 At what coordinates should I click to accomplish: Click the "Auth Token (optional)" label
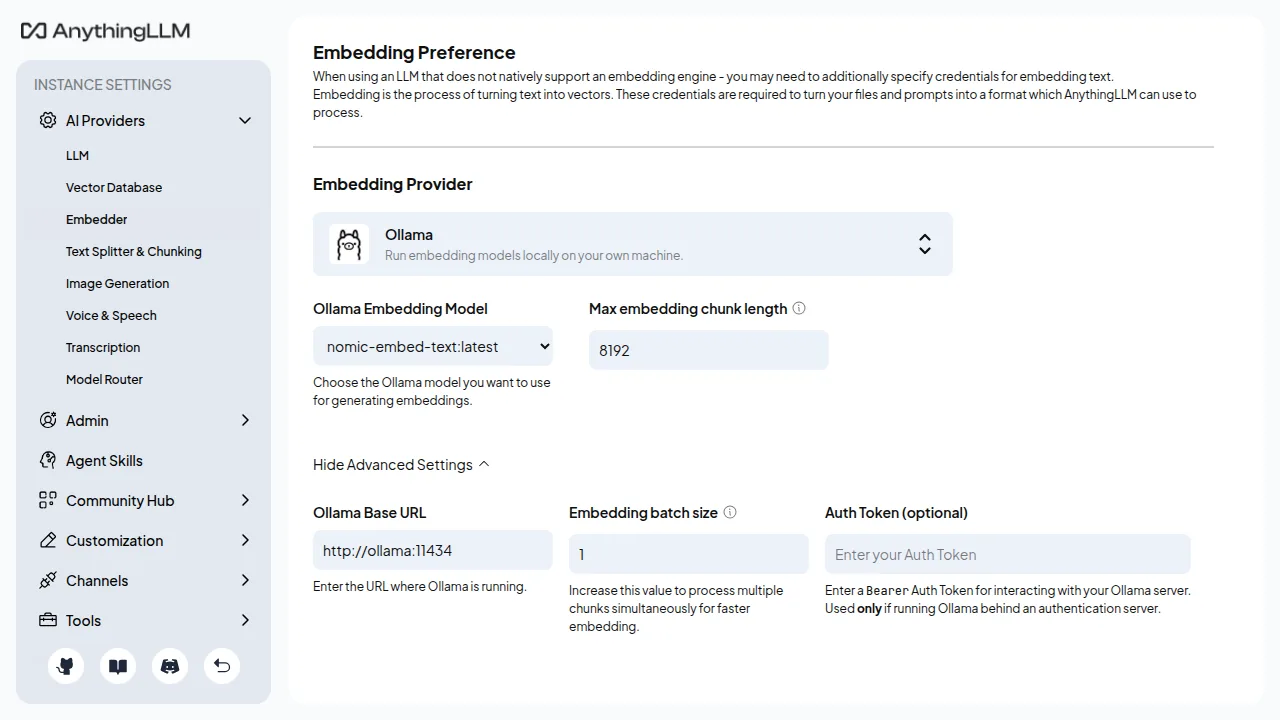click(896, 512)
